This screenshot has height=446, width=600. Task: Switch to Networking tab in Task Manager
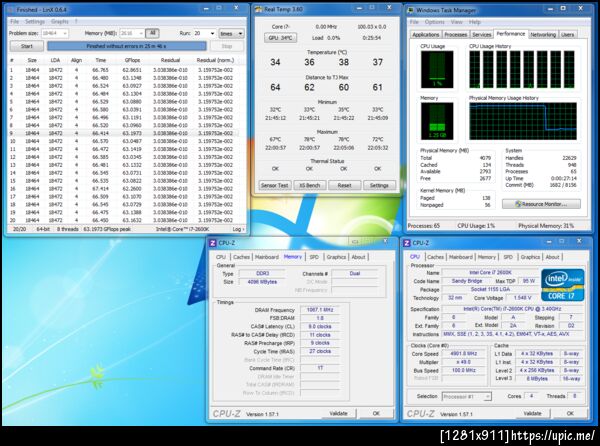point(543,34)
